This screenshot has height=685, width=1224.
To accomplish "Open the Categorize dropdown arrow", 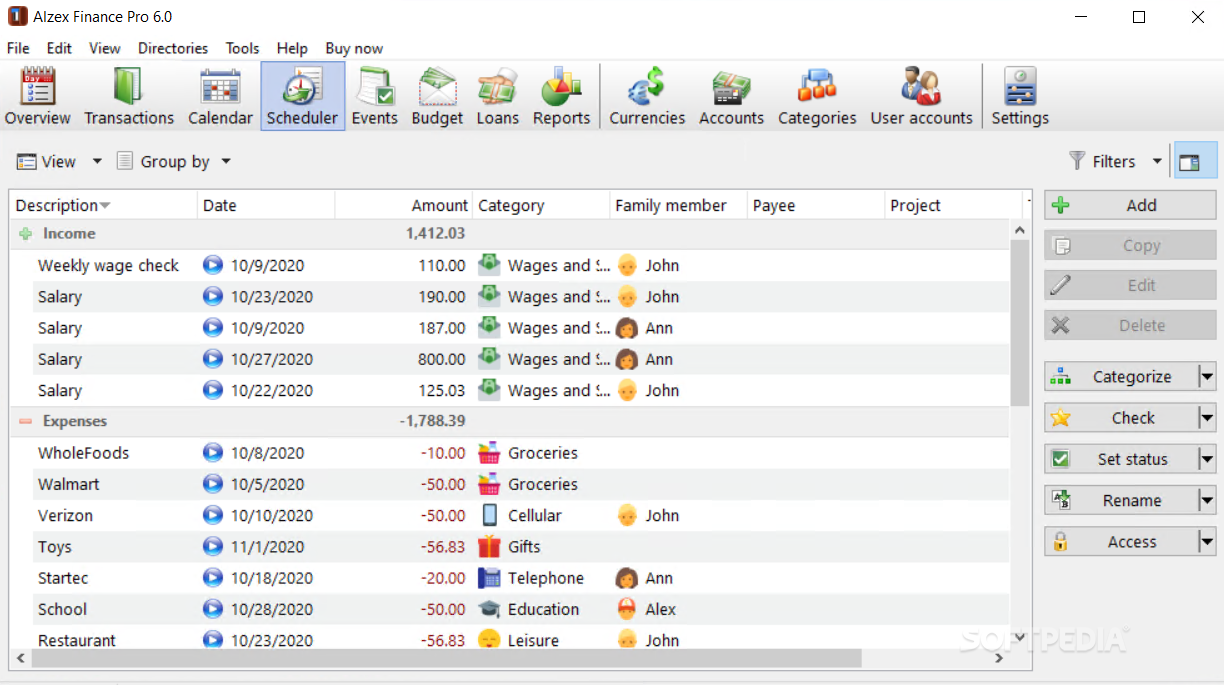I will point(1207,377).
